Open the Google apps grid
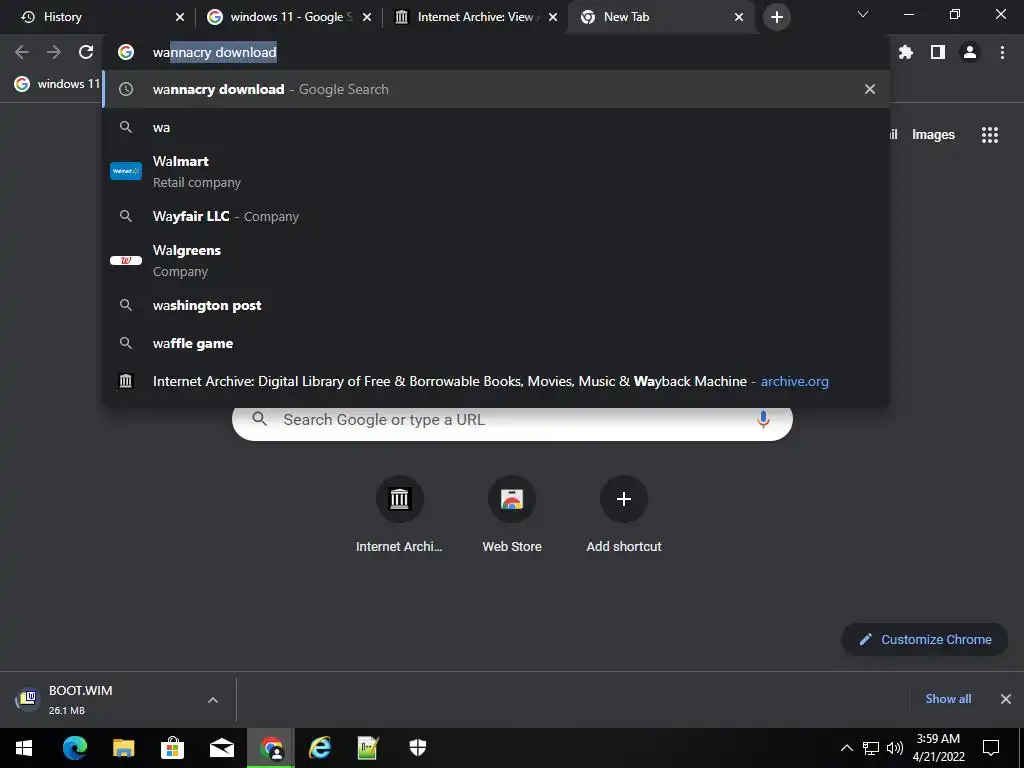This screenshot has height=768, width=1024. [x=989, y=135]
